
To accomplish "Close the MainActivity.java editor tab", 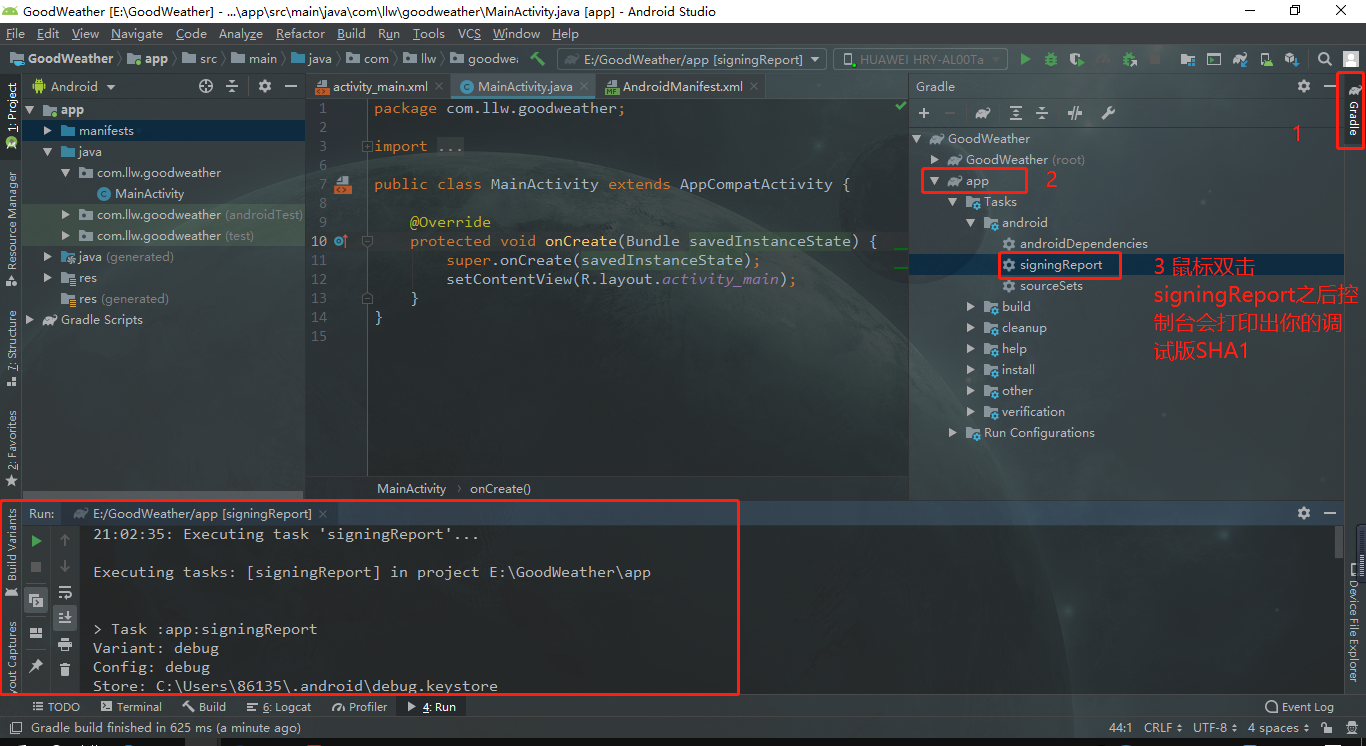I will 585,87.
